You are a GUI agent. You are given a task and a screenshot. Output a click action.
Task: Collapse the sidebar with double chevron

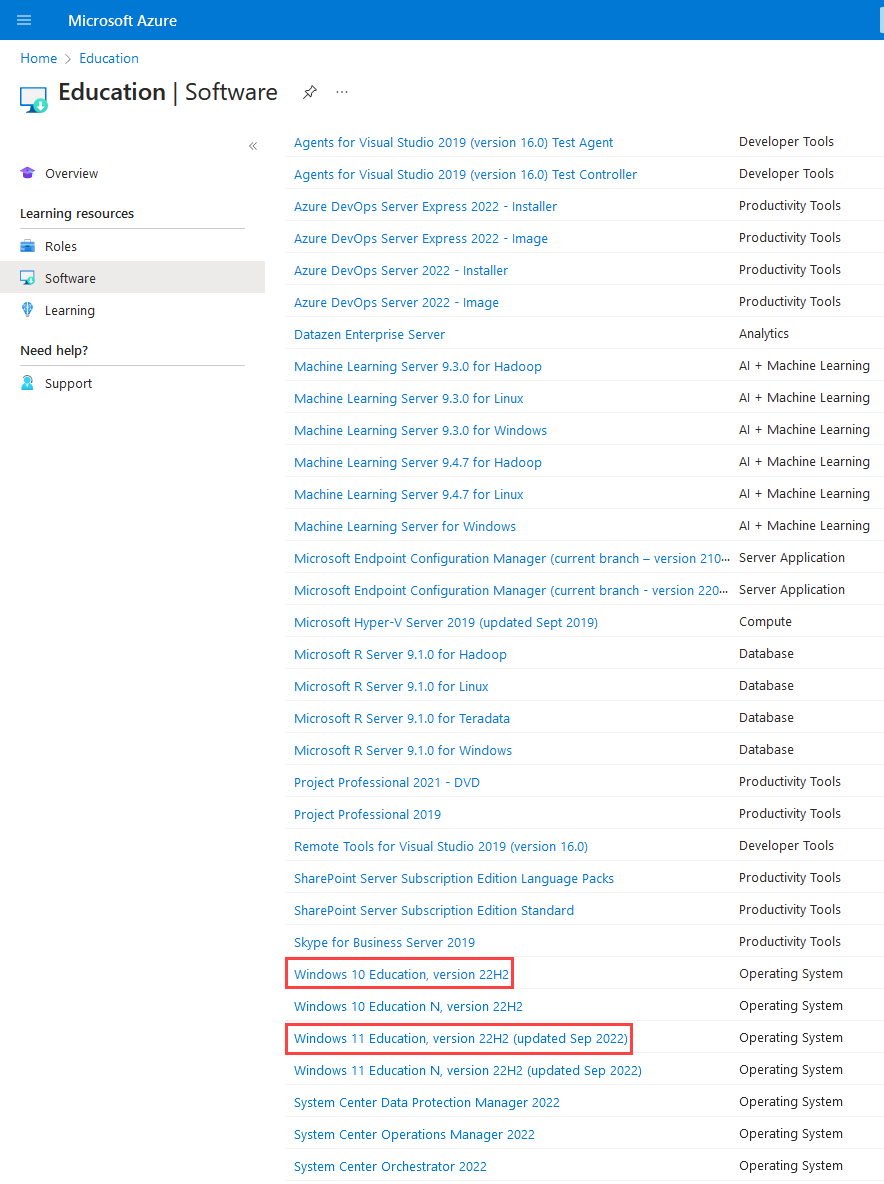coord(253,146)
